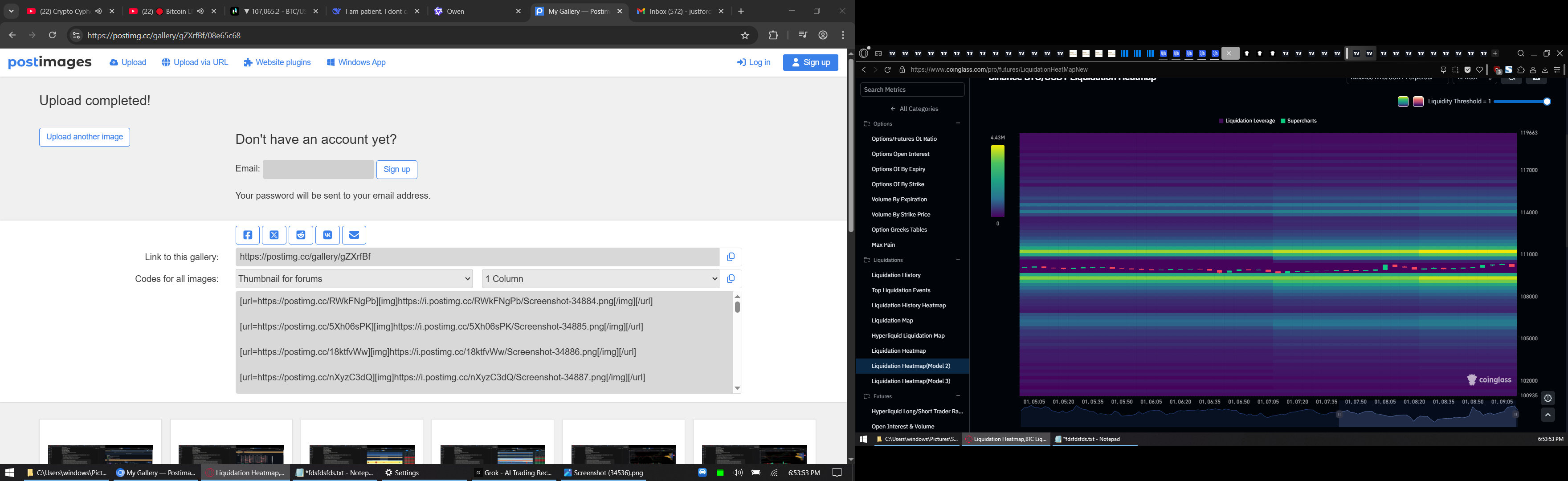The width and height of the screenshot is (1568, 481).
Task: Share gallery via Facebook icon
Action: (x=248, y=235)
